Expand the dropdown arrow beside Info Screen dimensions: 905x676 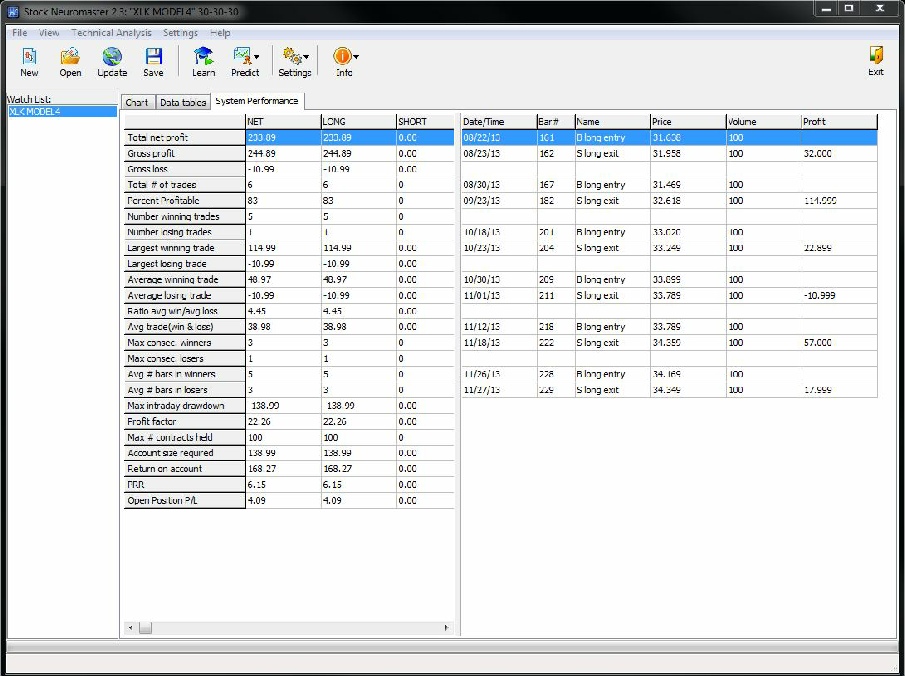[356, 57]
